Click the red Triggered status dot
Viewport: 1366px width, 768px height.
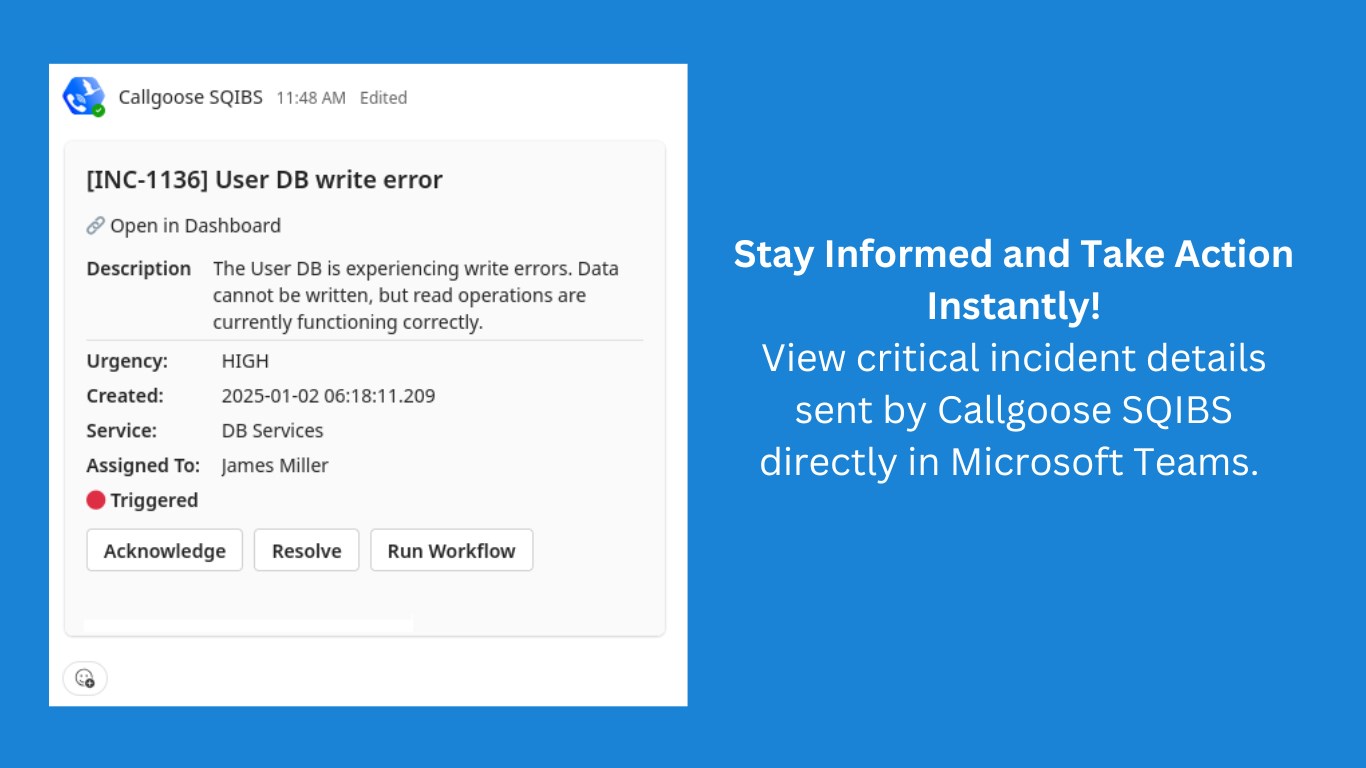click(x=96, y=500)
